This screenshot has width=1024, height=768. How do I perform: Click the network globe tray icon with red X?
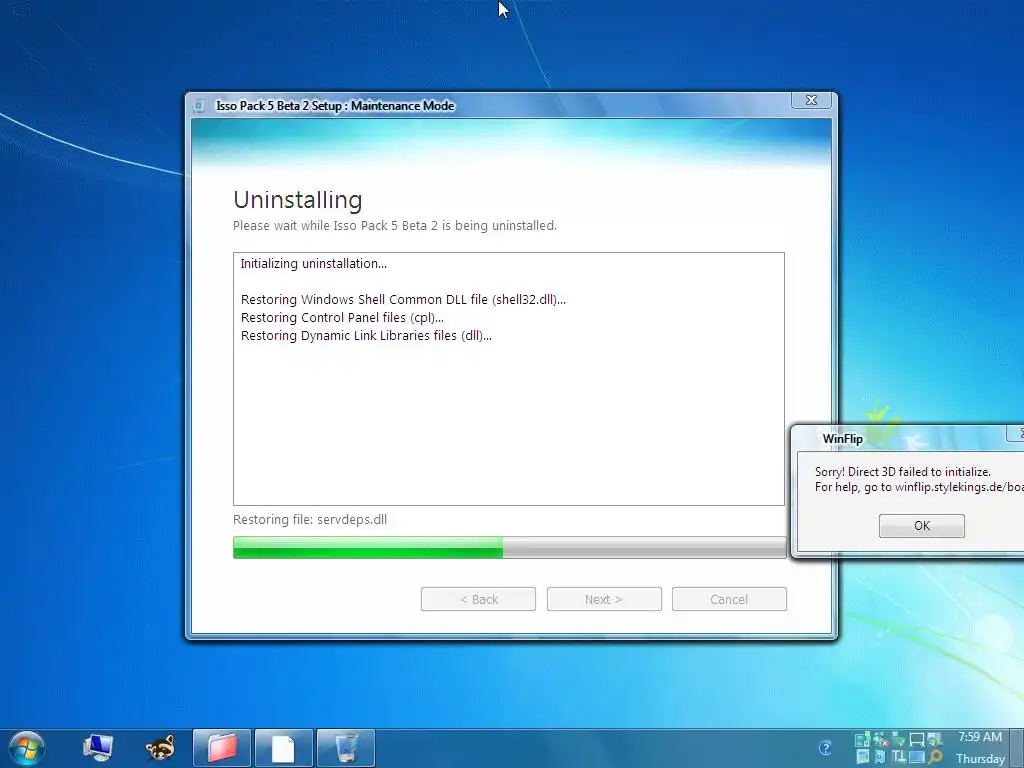point(880,740)
